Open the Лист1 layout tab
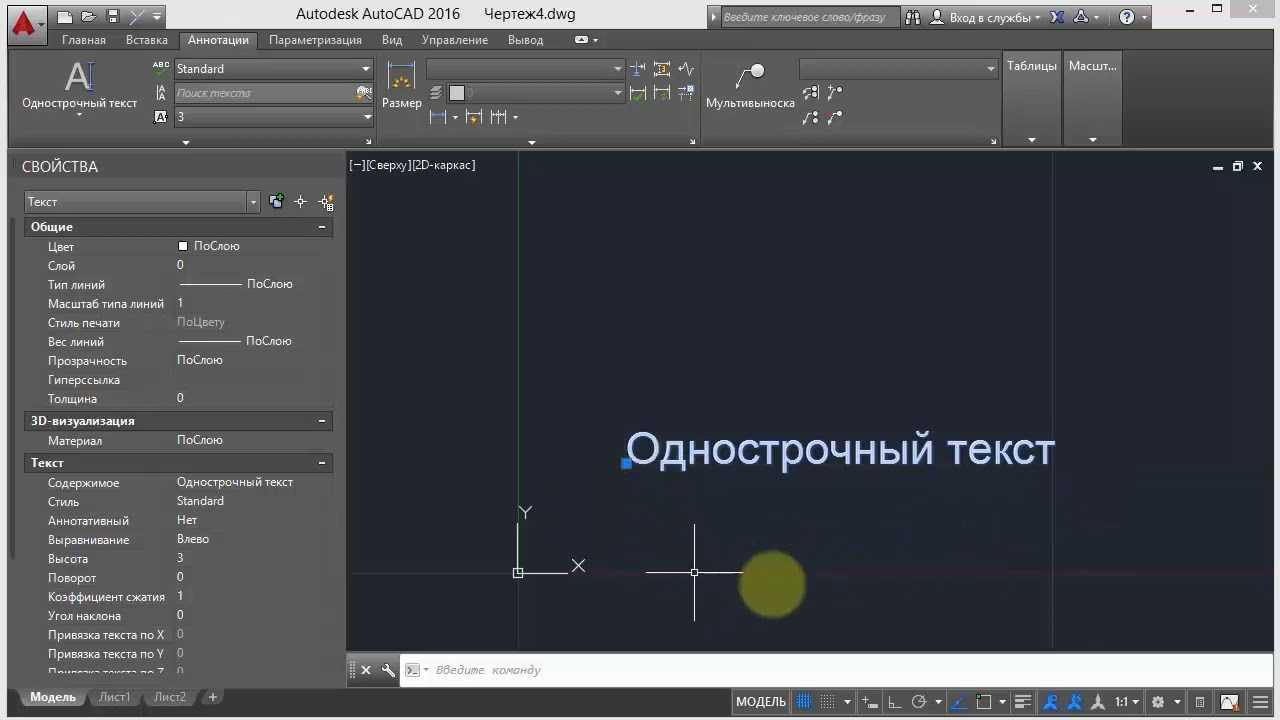This screenshot has width=1280, height=720. click(x=114, y=697)
